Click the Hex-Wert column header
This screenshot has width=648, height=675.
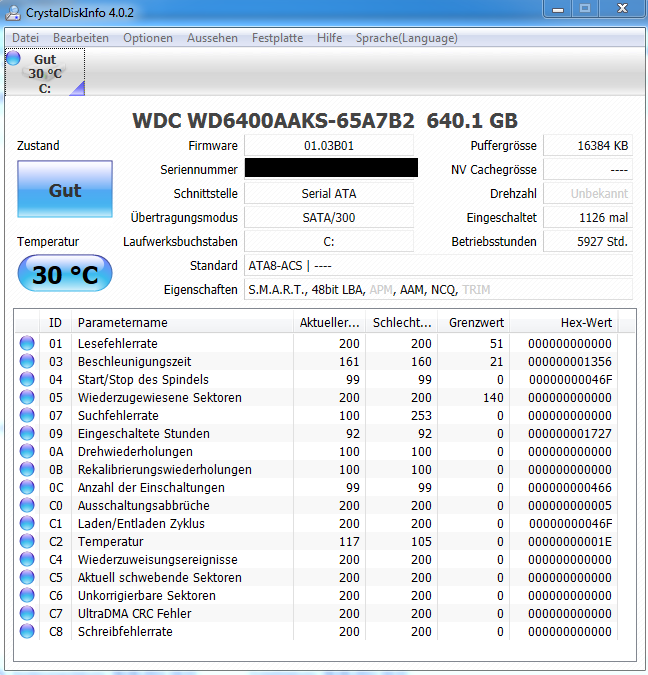coord(564,322)
